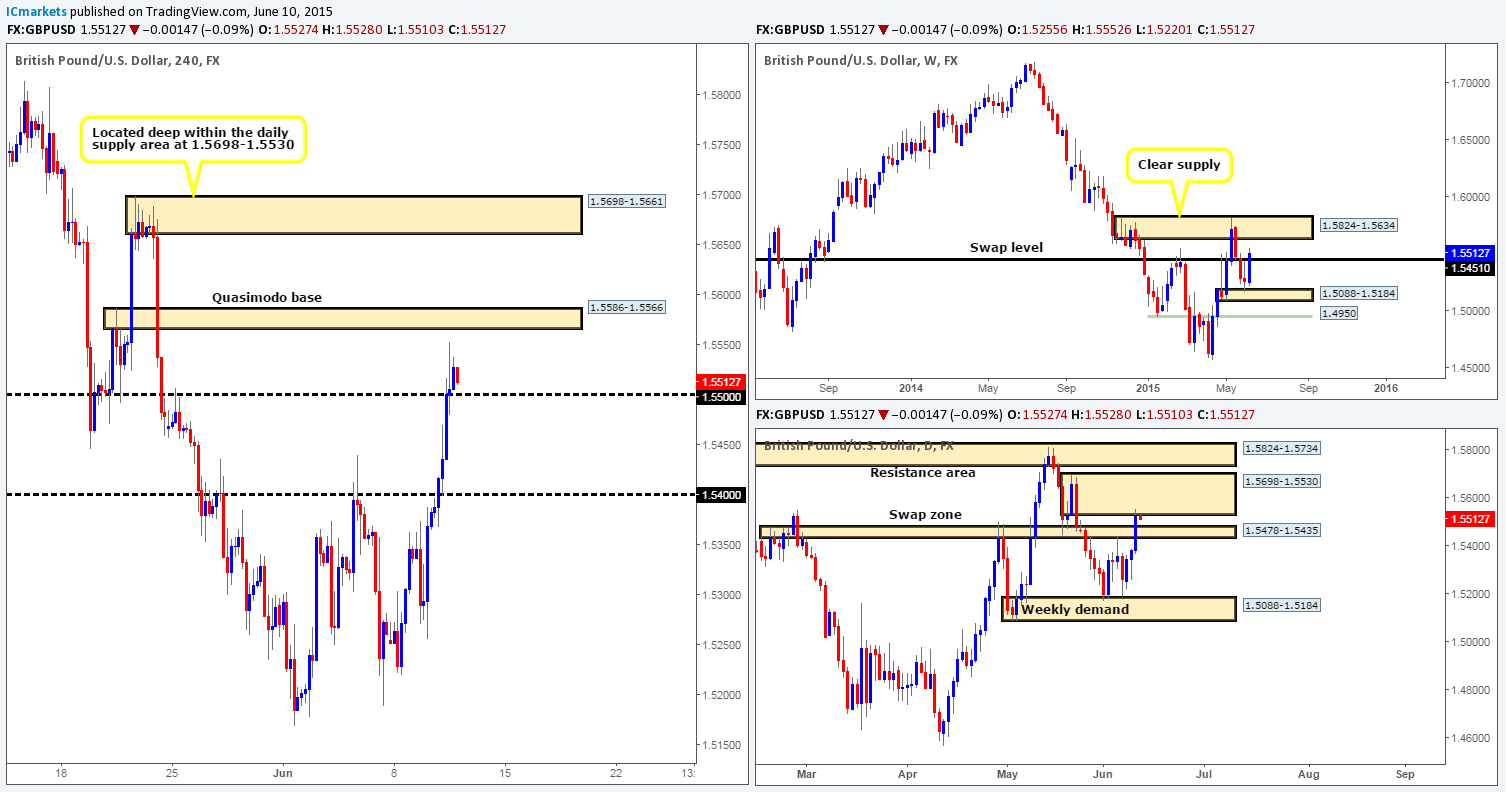The height and width of the screenshot is (792, 1506).
Task: Select the 'Resistance area' text on daily chart
Action: pos(923,472)
